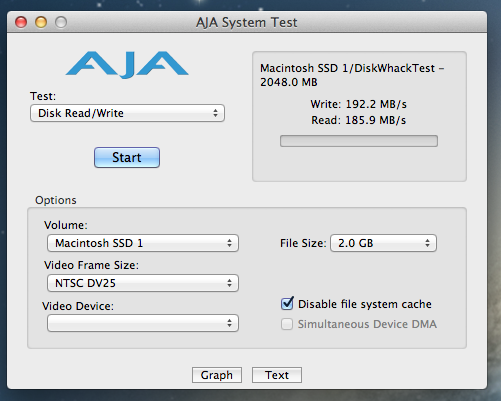Click the Video Frame Size: label
The image size is (501, 401).
coord(91,265)
